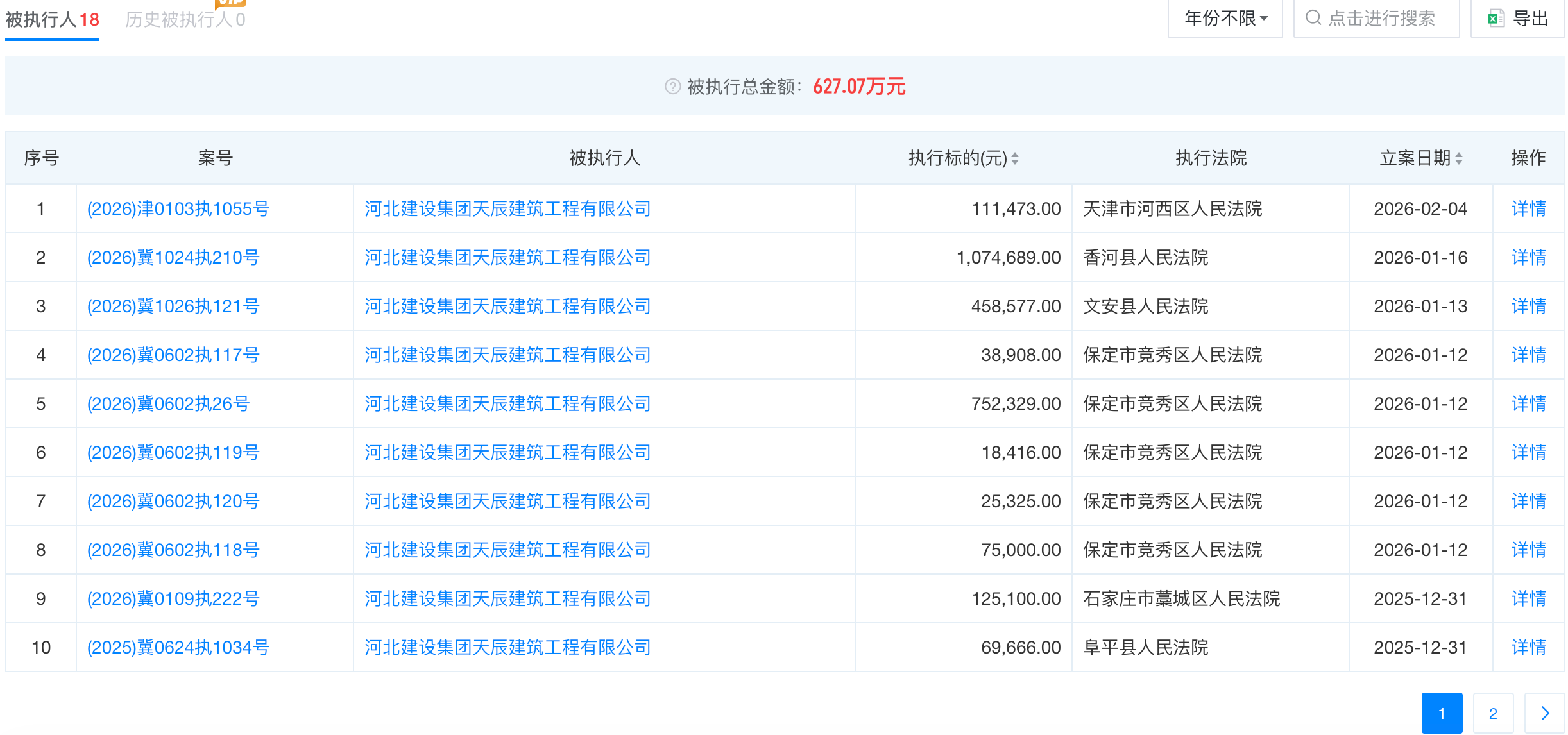Select the 被执行人 18 tab
Viewport: 1568px width, 735px height.
[x=52, y=20]
